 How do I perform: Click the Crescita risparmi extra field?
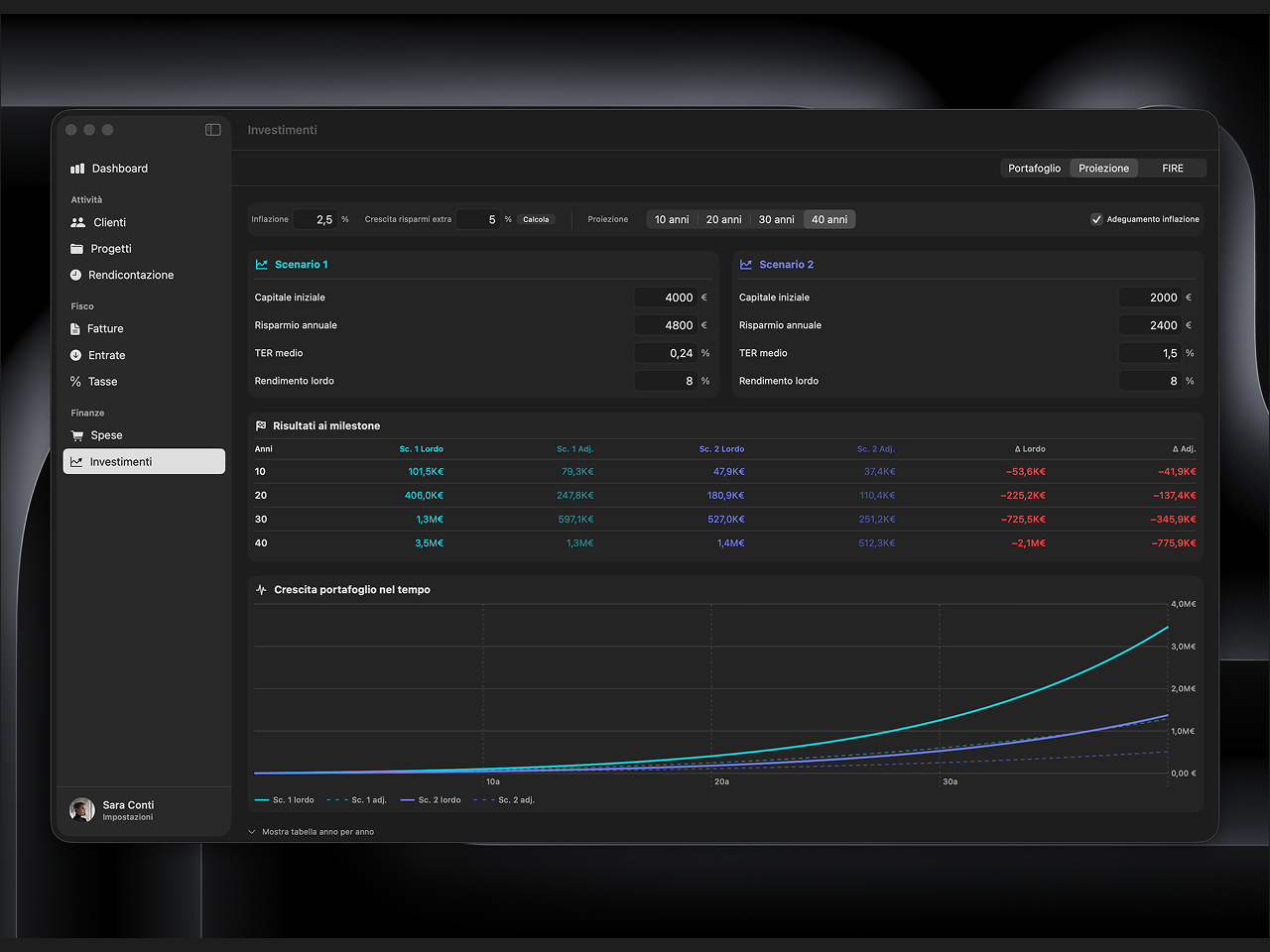[x=479, y=219]
